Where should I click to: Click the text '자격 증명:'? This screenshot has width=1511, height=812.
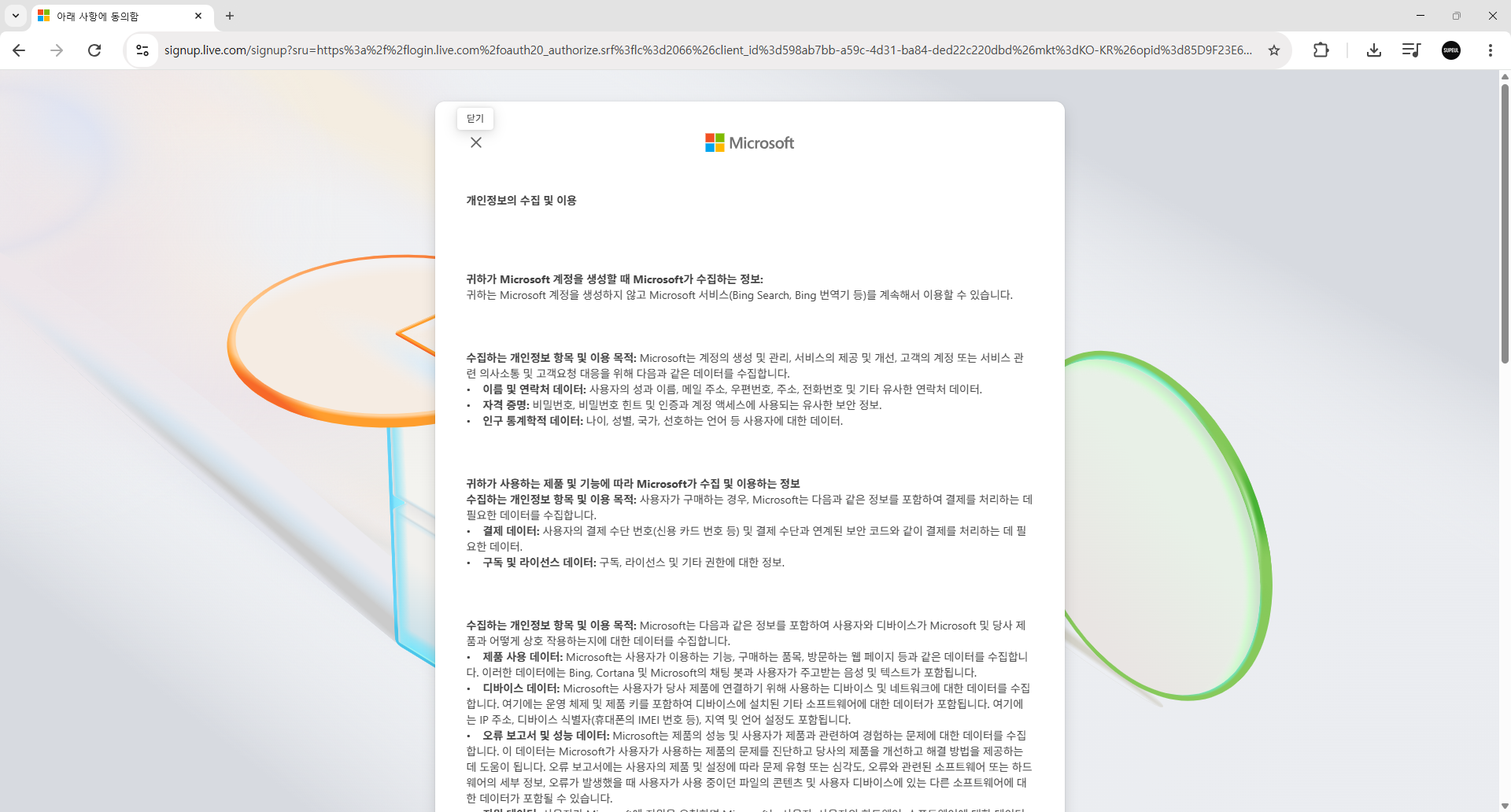pyautogui.click(x=506, y=405)
